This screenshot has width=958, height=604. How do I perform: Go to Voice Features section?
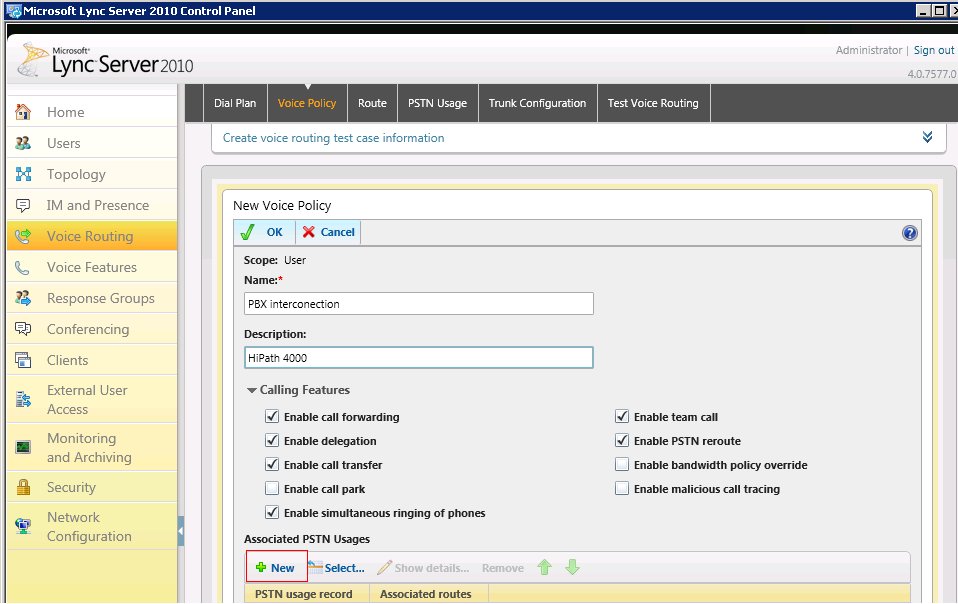click(92, 267)
